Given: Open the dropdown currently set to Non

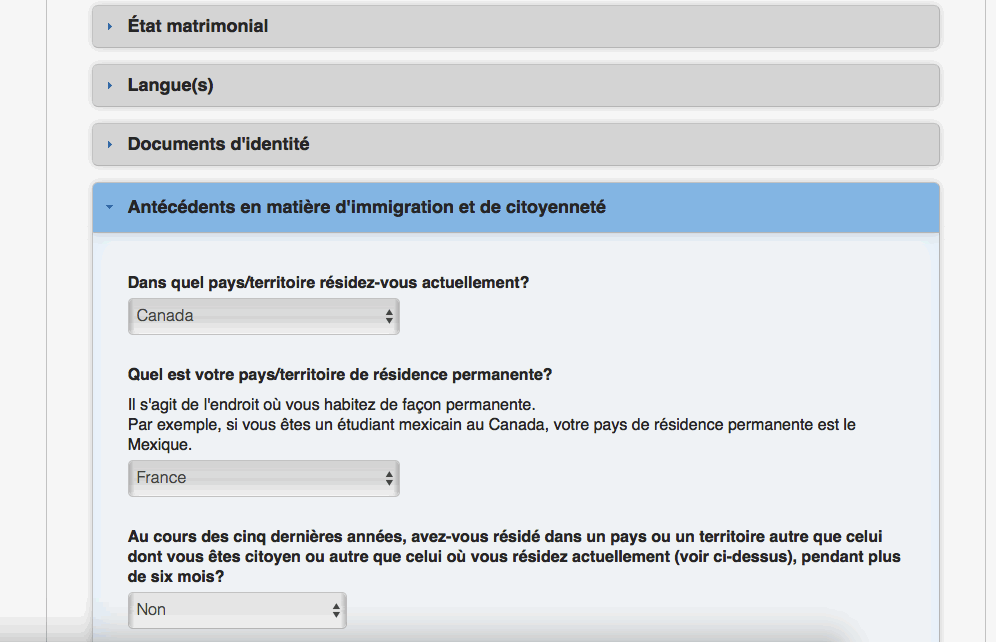Looking at the screenshot, I should [236, 610].
